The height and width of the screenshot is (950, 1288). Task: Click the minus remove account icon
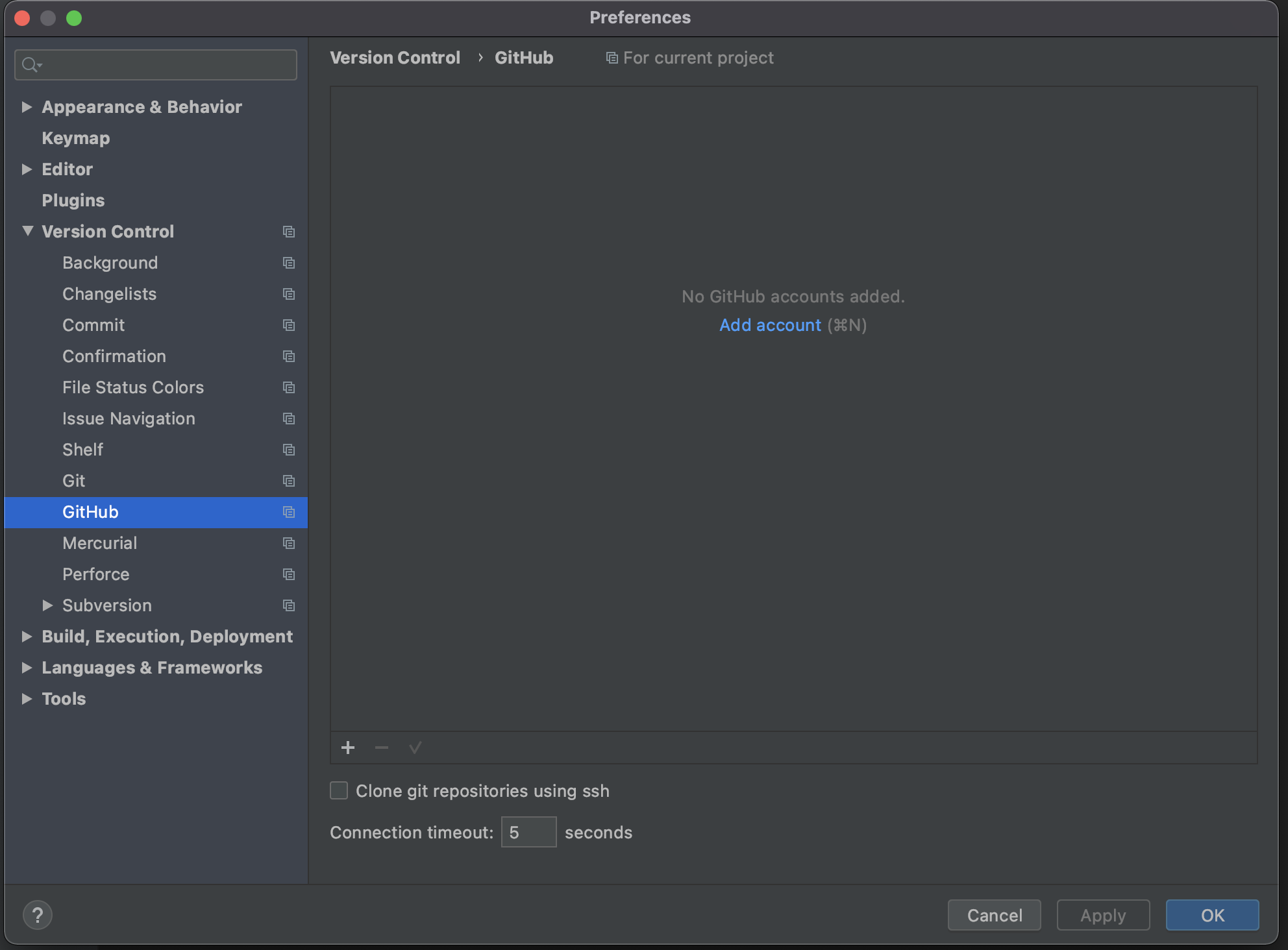point(382,748)
